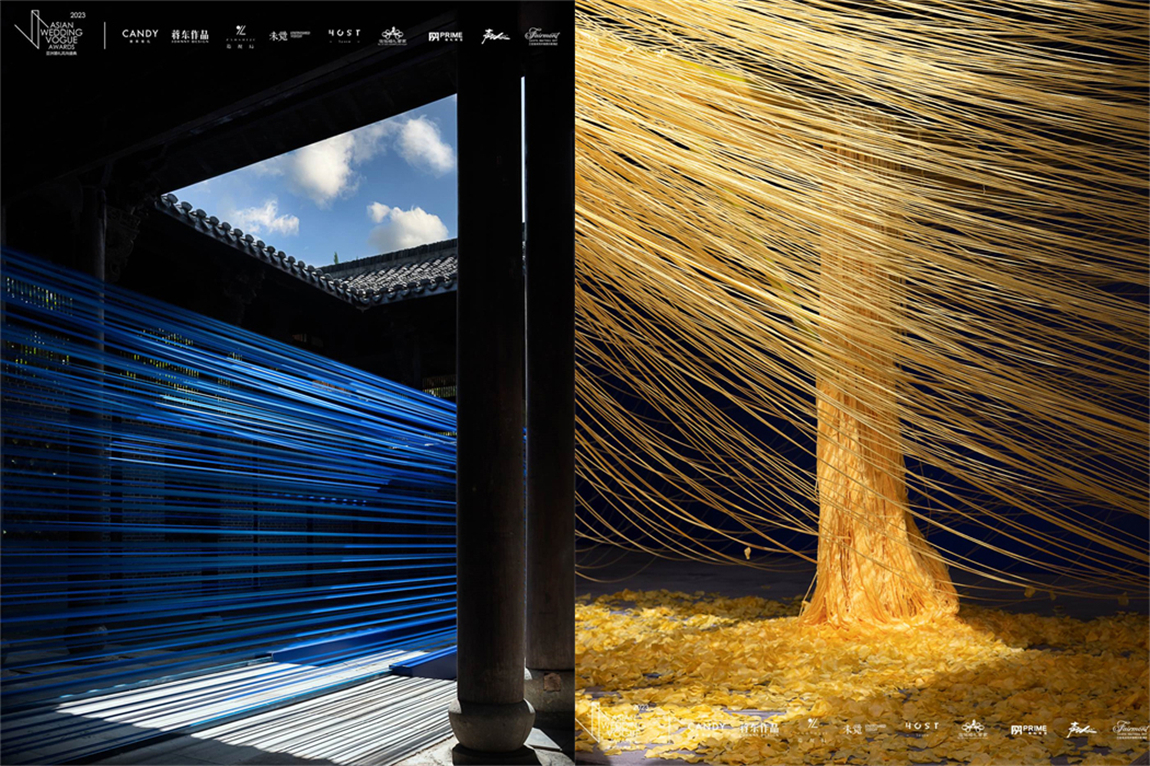This screenshot has width=1150, height=766.
Task: Click the bicycle-shaped emblem logo in top banner
Action: (392, 36)
